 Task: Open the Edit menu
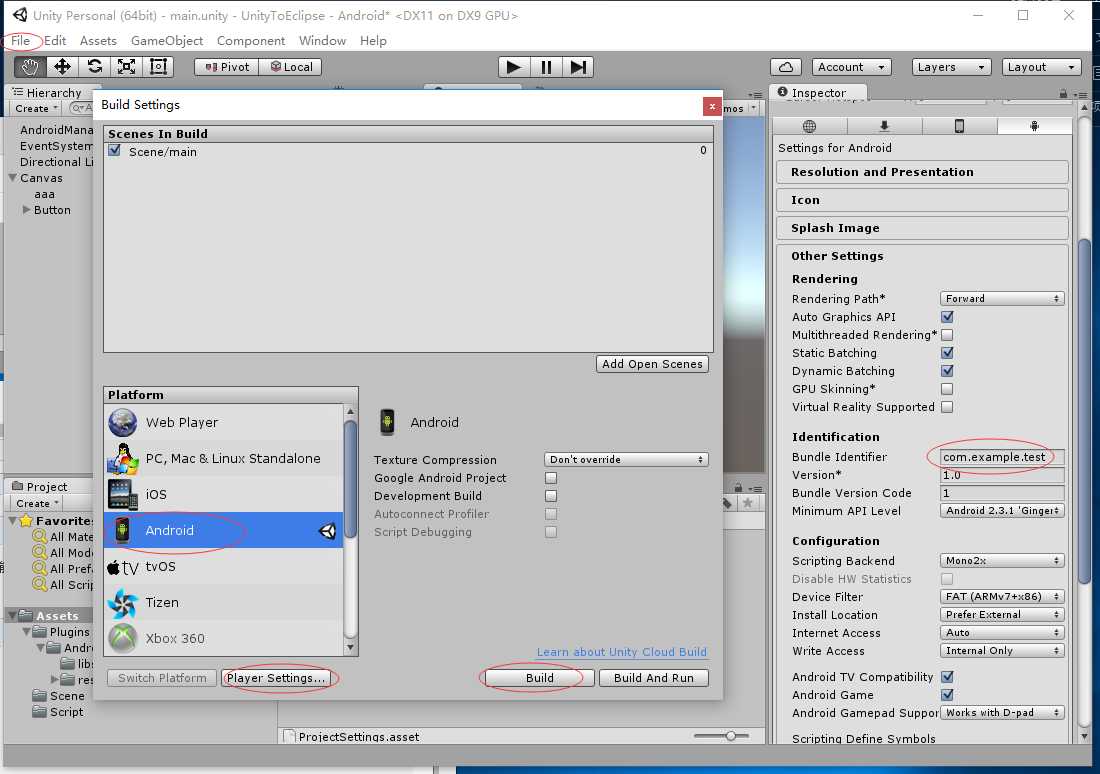[x=55, y=41]
